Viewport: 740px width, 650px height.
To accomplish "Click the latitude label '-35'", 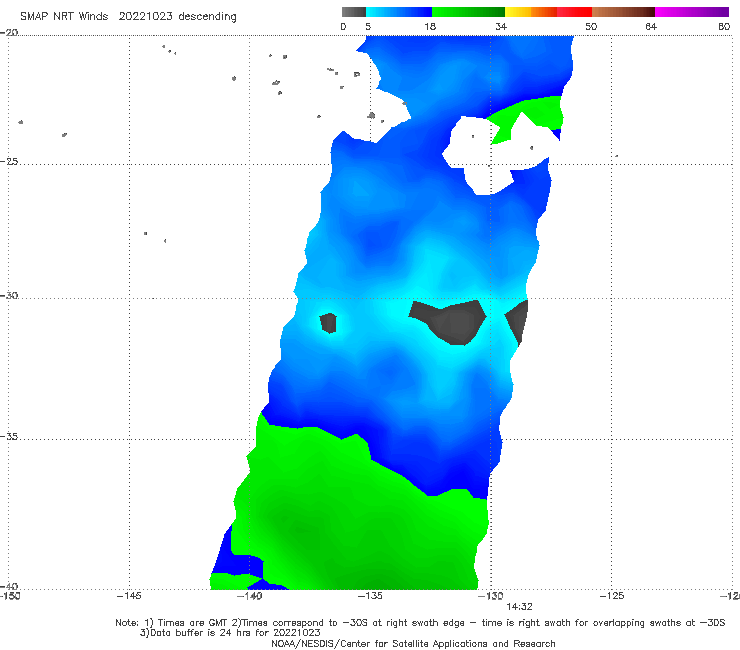I will 9,436.
